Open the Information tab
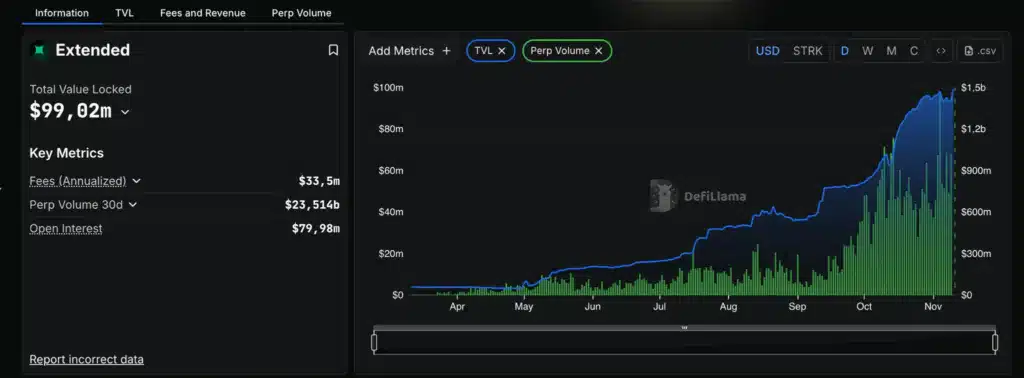The width and height of the screenshot is (1024, 378). click(x=61, y=13)
